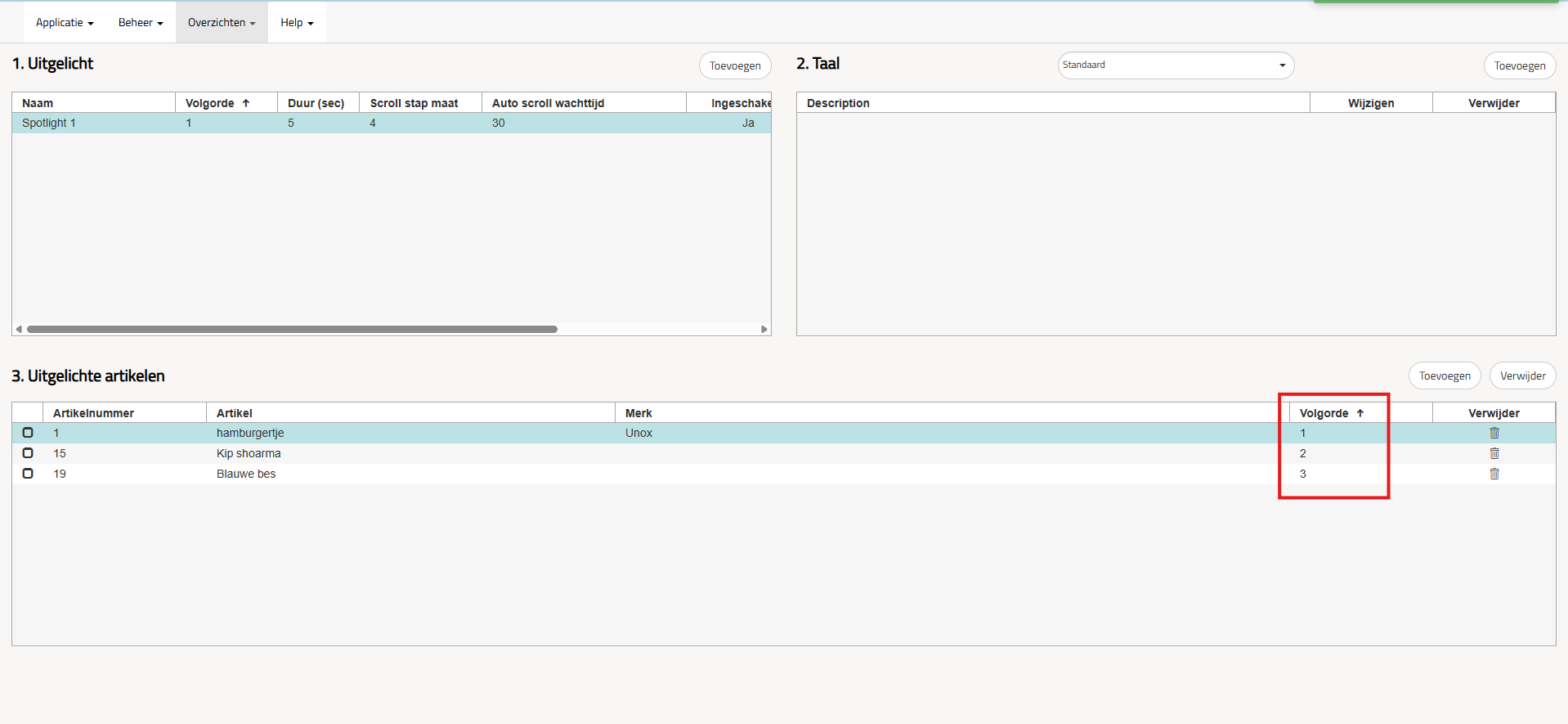
Task: Remove Blauwe bes using its trash icon
Action: [x=1494, y=474]
